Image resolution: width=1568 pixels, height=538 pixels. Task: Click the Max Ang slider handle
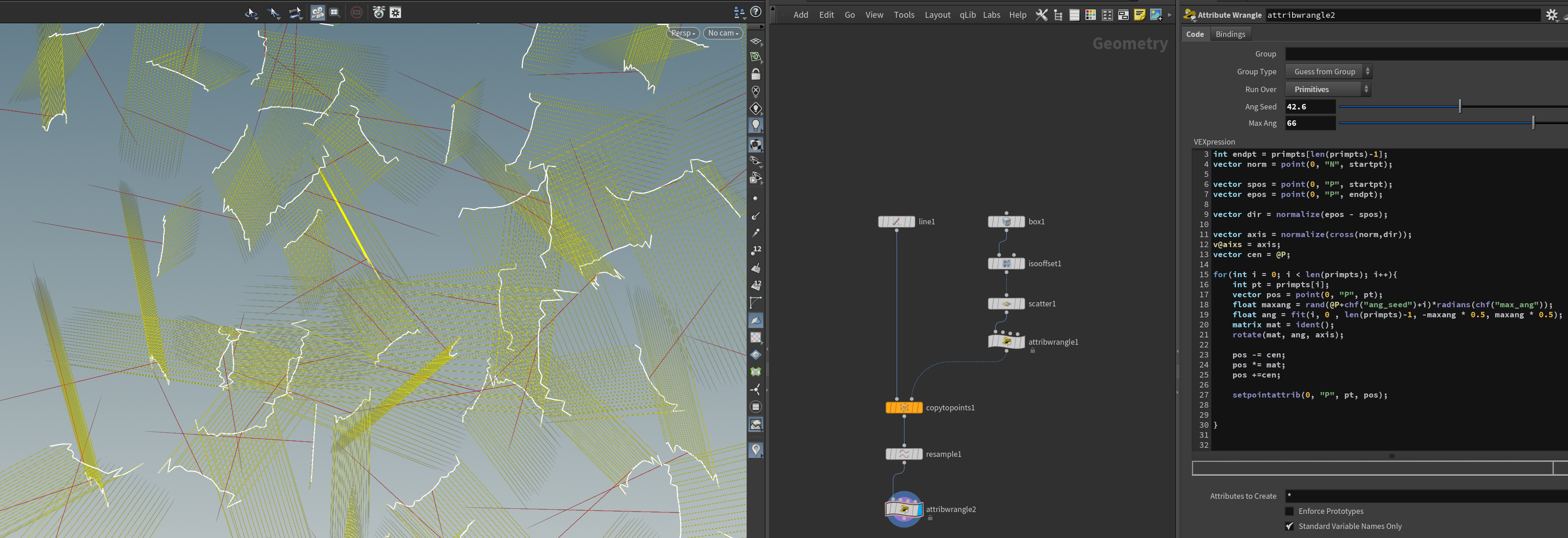tap(1533, 123)
